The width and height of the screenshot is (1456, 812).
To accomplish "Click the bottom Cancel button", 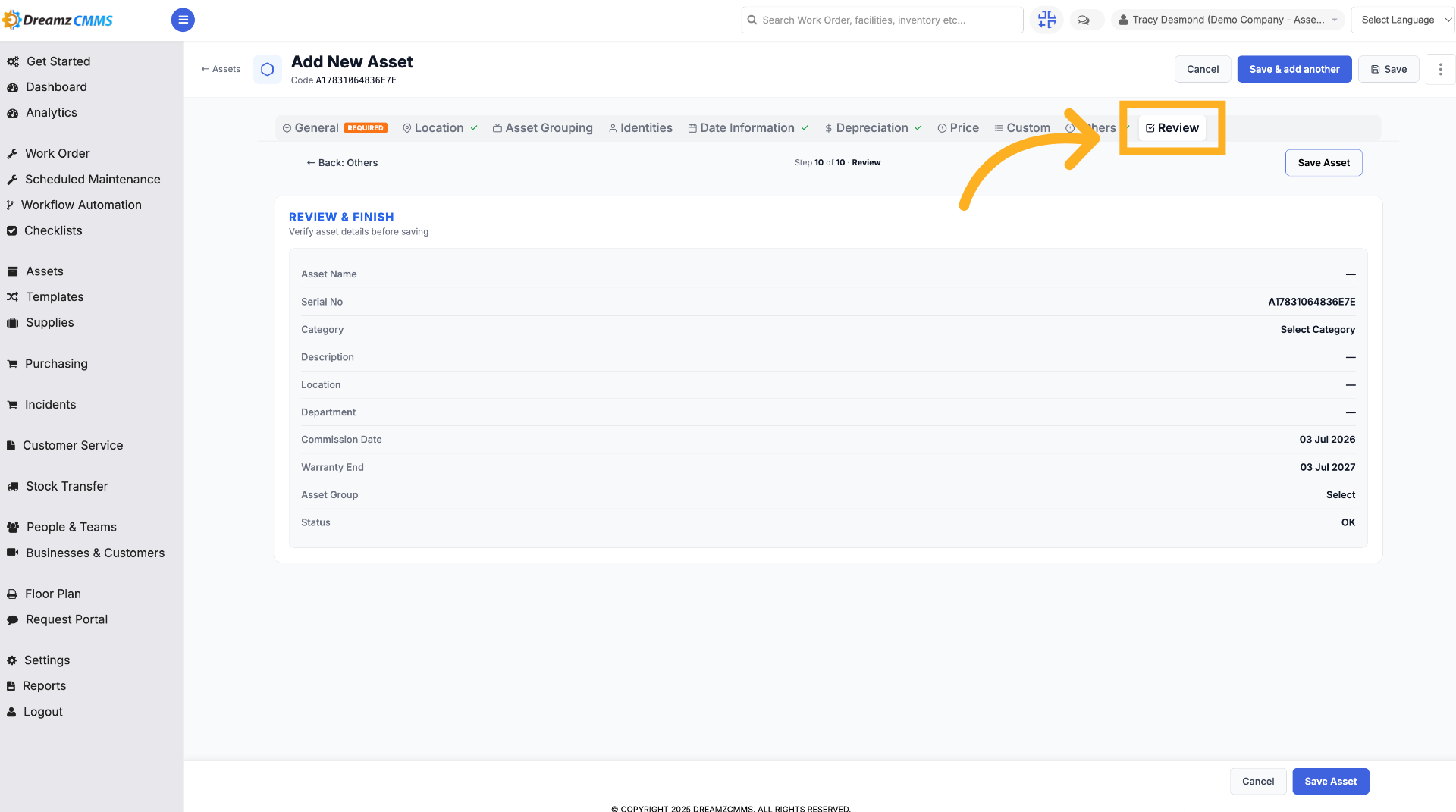I will pyautogui.click(x=1258, y=782).
